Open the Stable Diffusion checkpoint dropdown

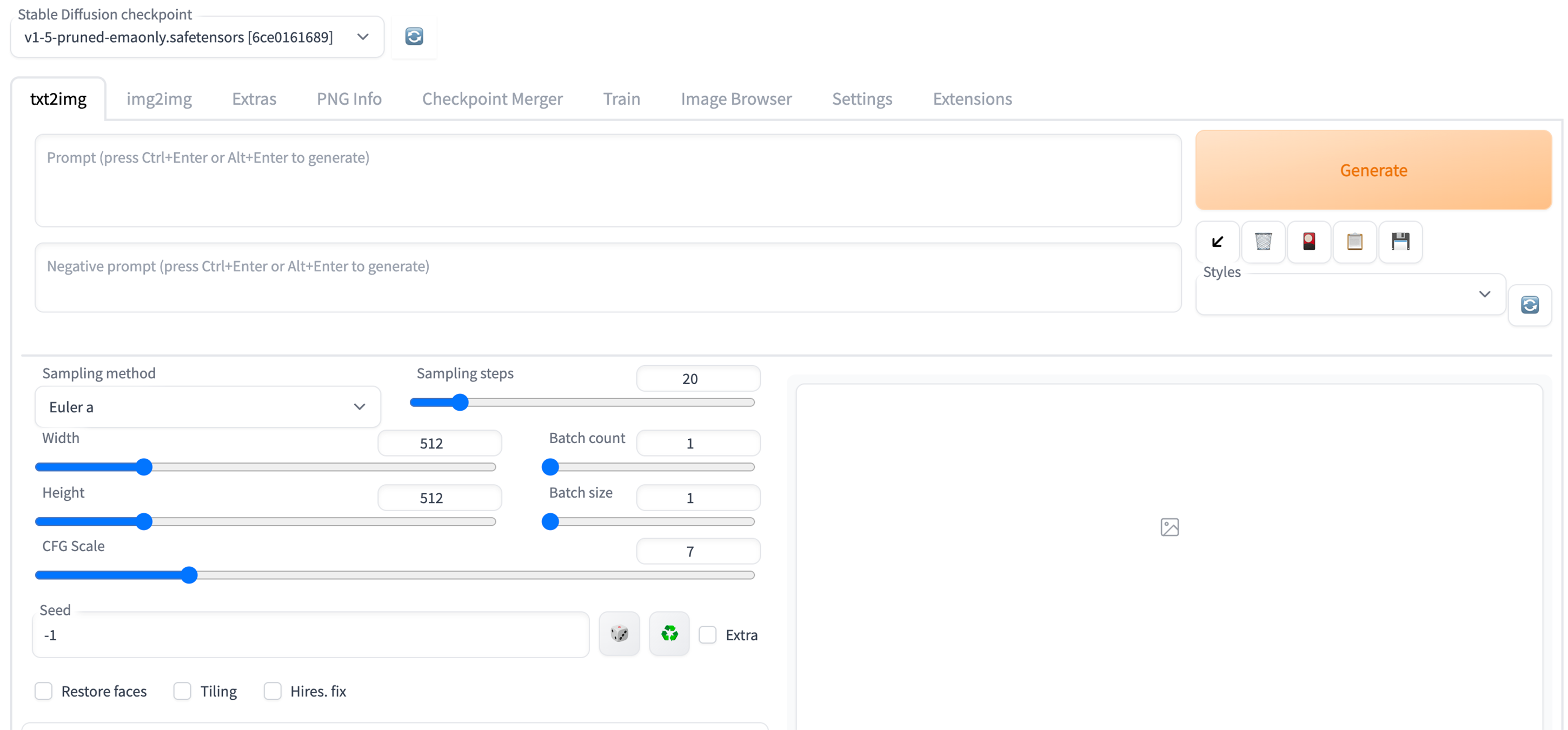click(197, 37)
